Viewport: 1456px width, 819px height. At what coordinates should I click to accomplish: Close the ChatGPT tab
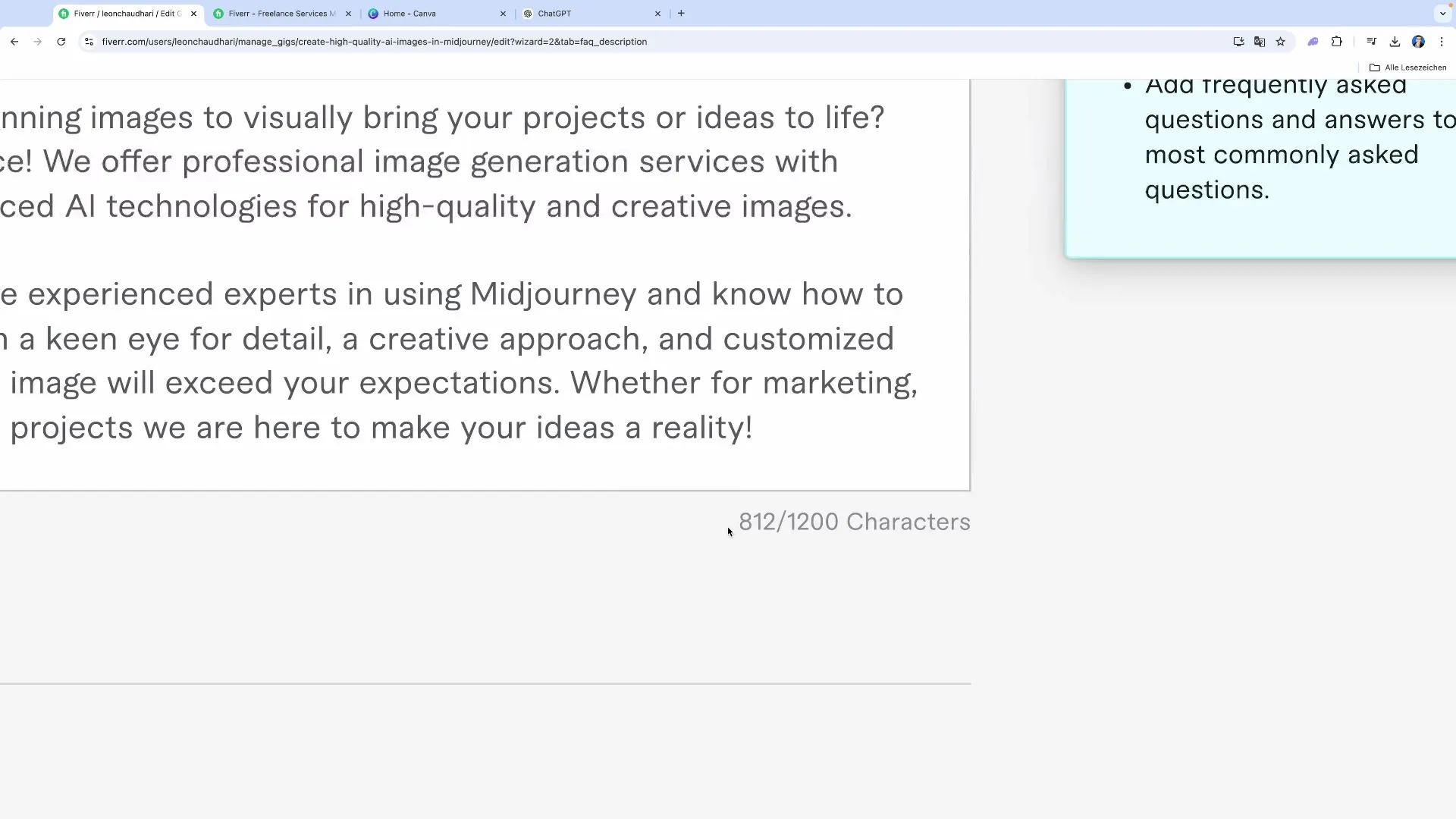[657, 14]
